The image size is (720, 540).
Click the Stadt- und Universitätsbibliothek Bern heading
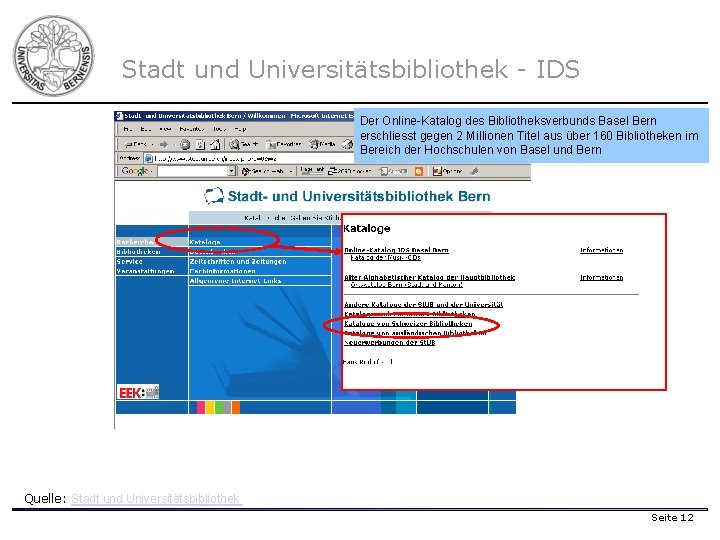coord(359,196)
